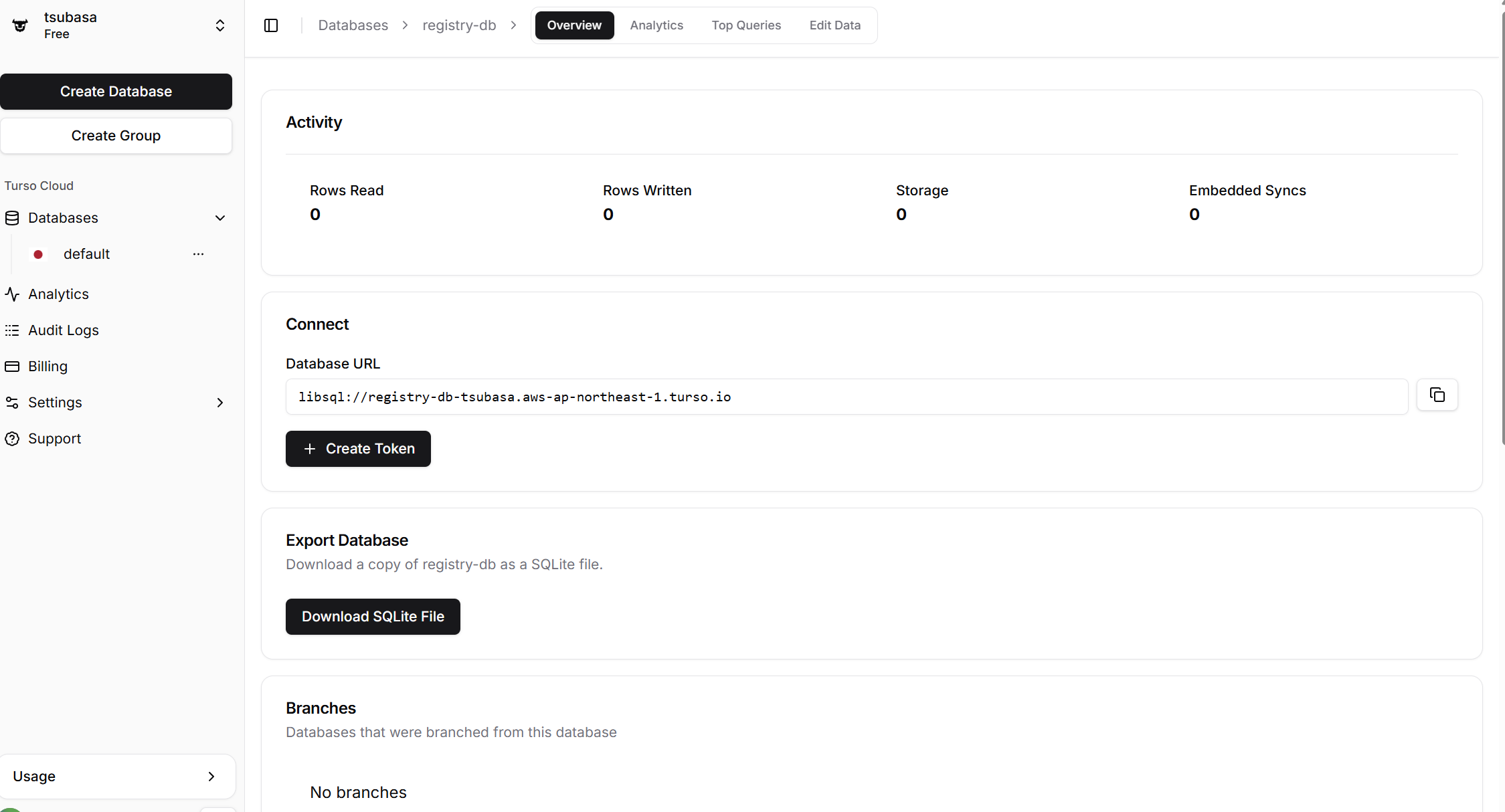Click the No branches text
Viewport: 1505px width, 812px height.
point(358,793)
